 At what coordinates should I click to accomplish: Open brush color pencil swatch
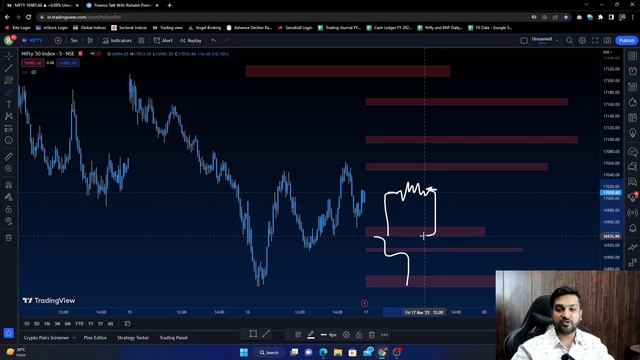coord(311,335)
